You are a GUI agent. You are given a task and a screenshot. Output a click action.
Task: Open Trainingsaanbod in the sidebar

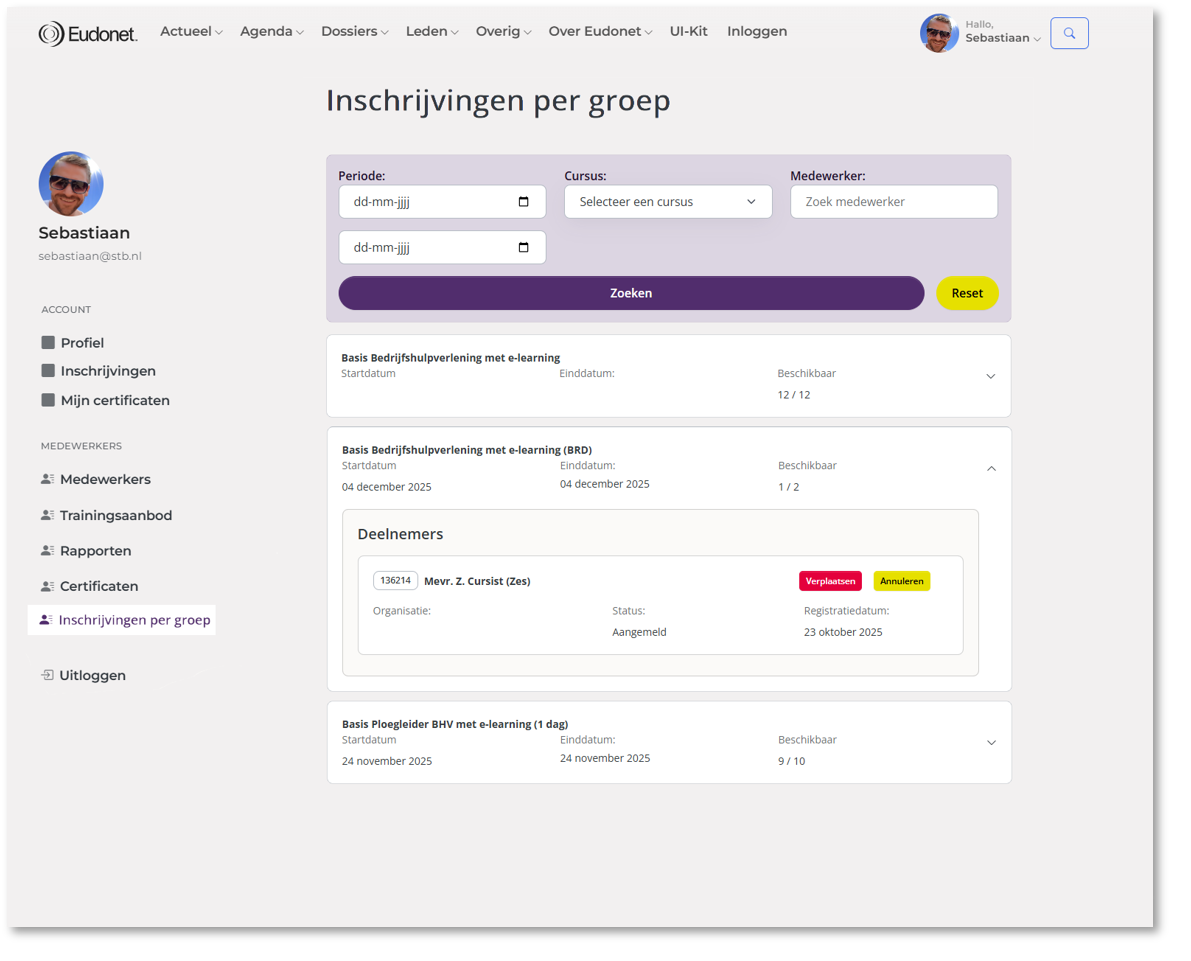(x=116, y=516)
